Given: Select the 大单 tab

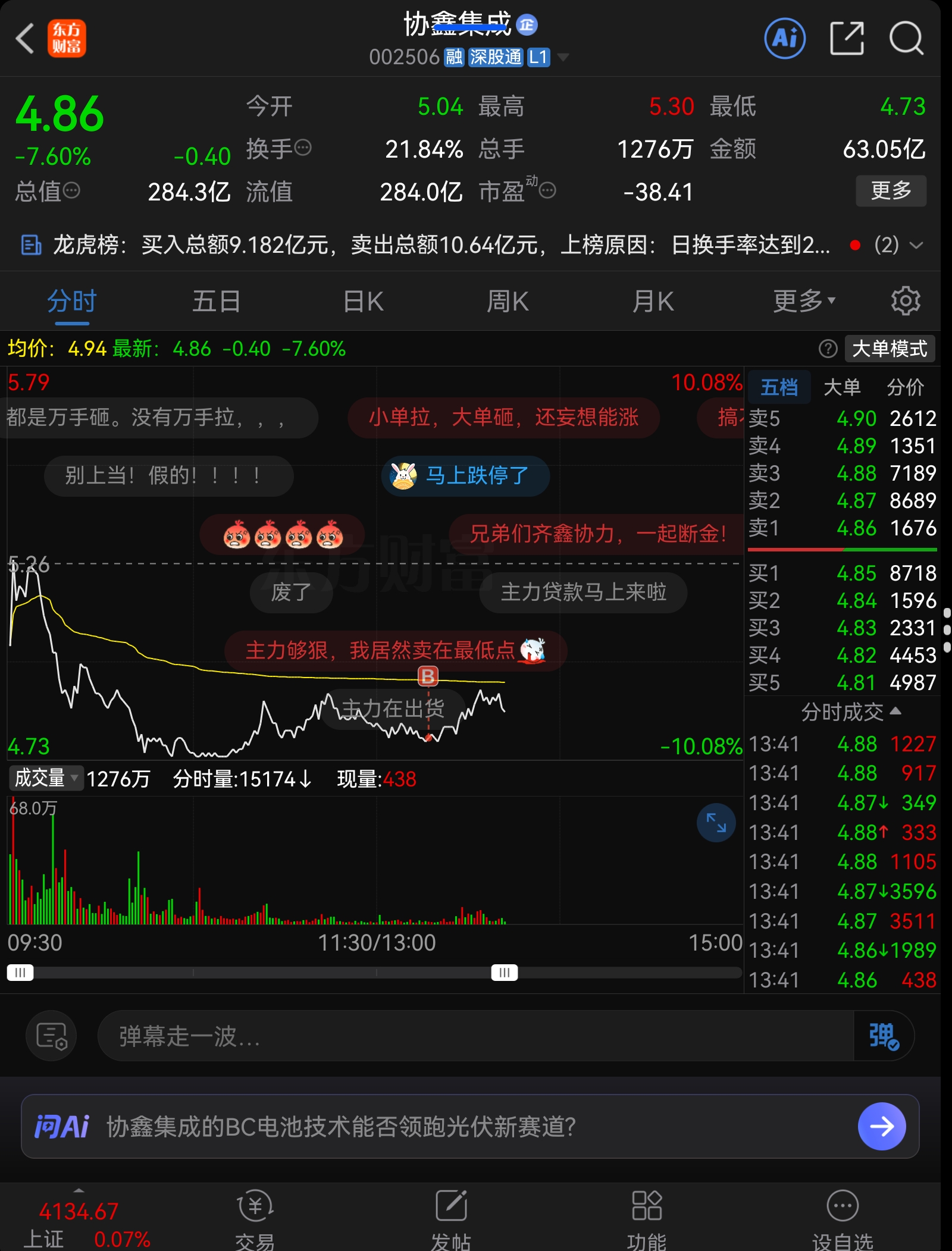Looking at the screenshot, I should click(842, 387).
